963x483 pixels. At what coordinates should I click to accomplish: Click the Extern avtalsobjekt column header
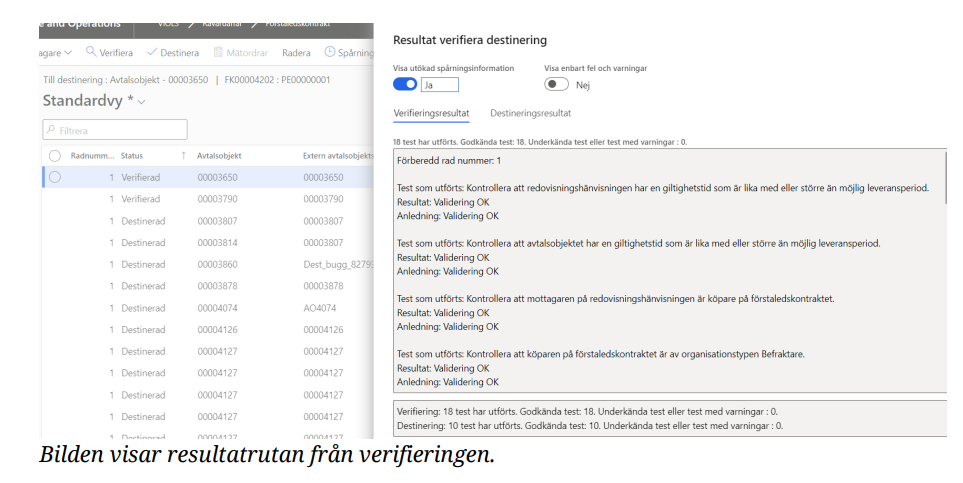click(x=338, y=156)
